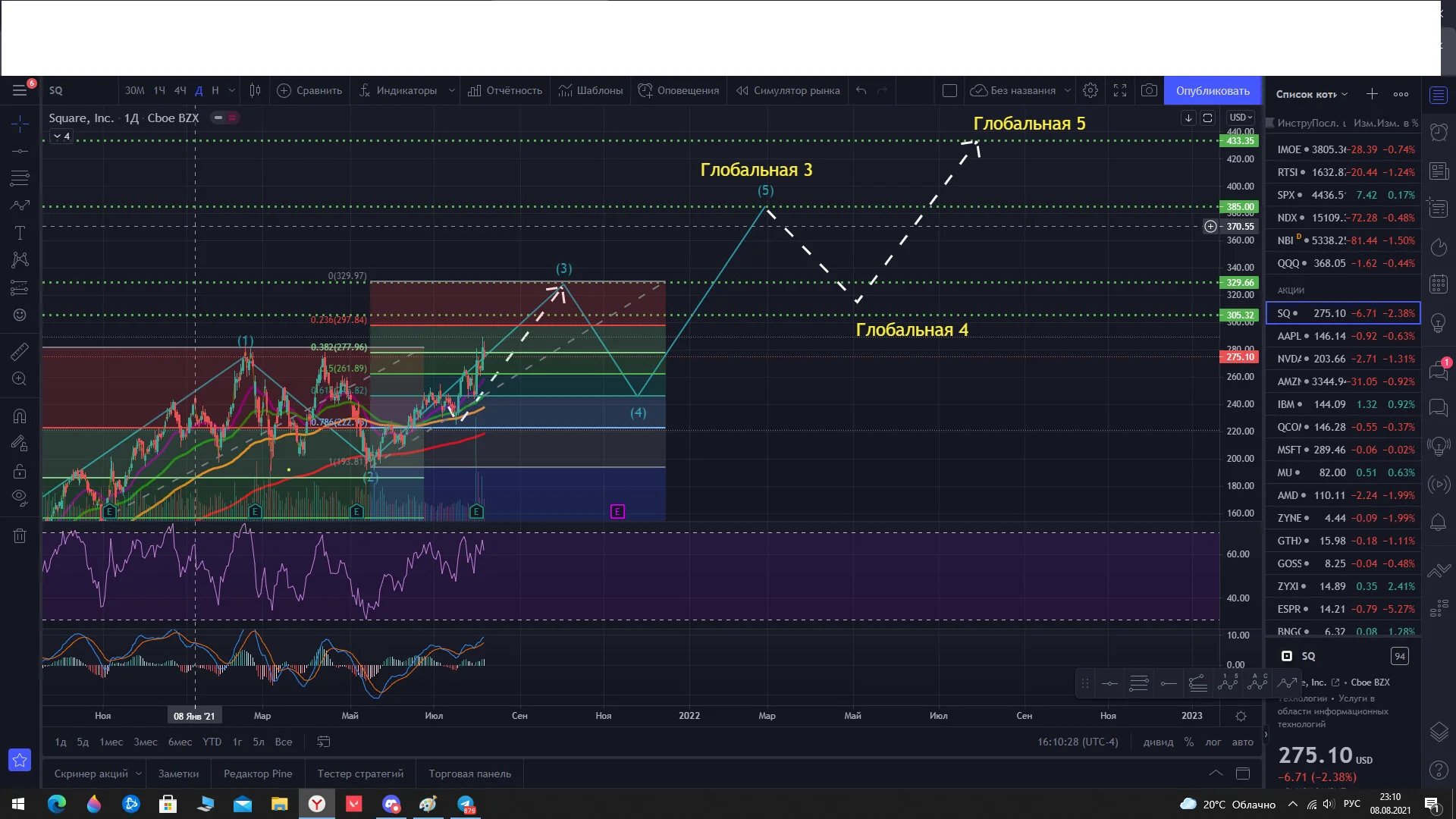1456x819 pixels.
Task: Toggle lock all drawing tools
Action: click(20, 471)
